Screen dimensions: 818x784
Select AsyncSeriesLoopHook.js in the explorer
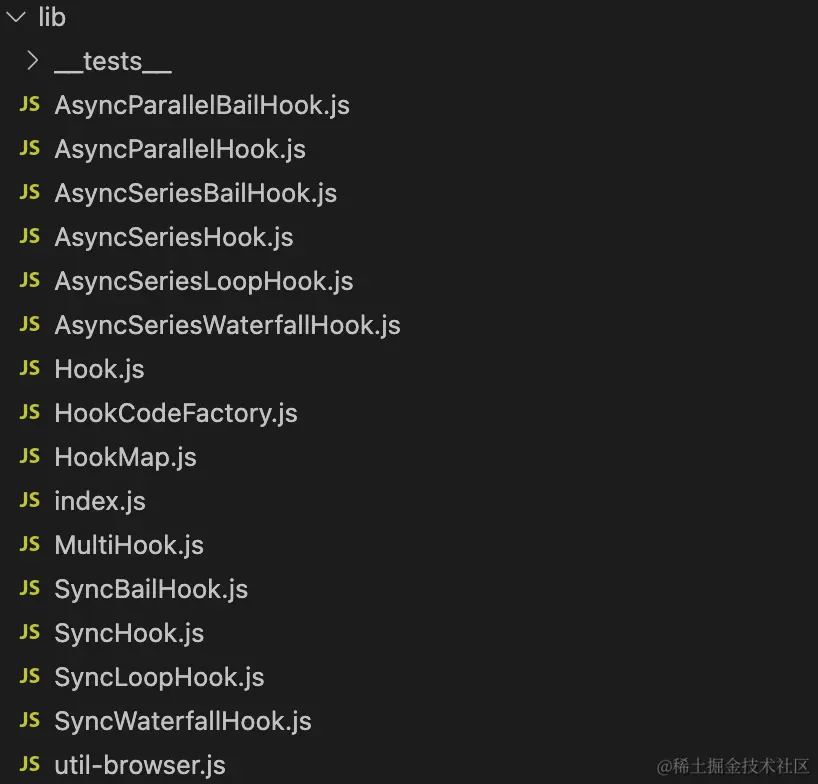(204, 281)
